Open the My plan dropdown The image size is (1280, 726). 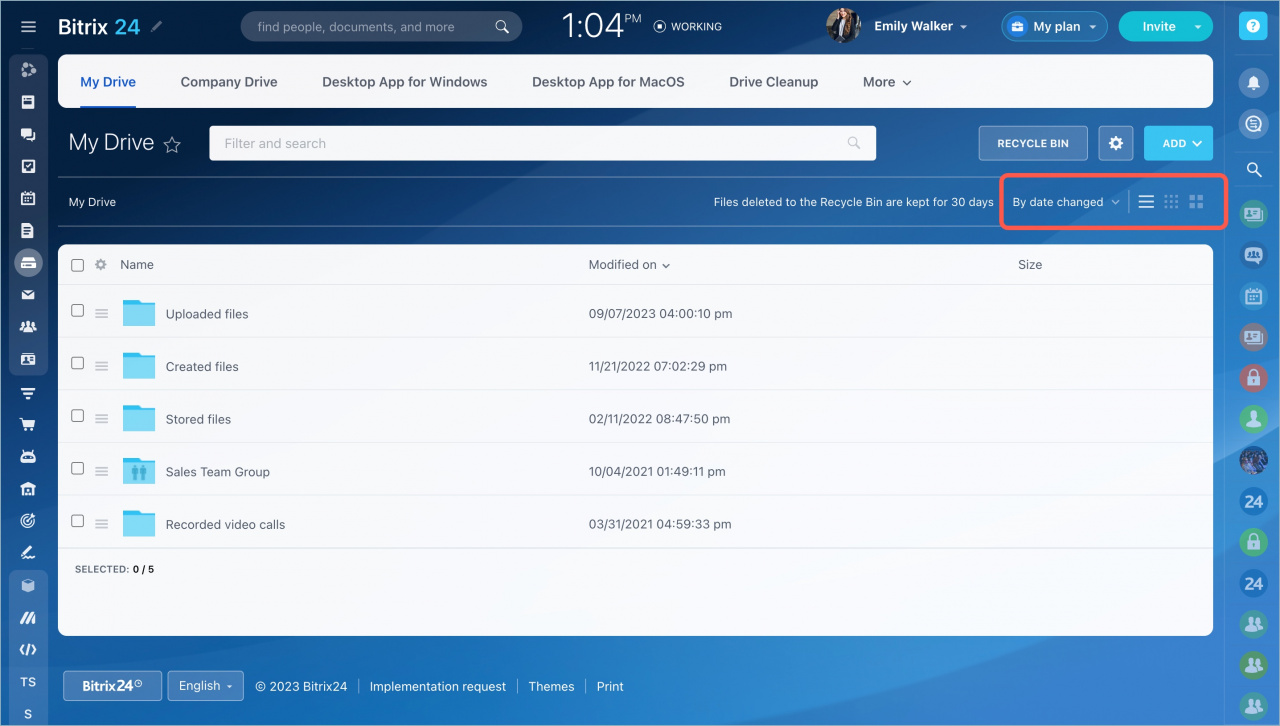(x=1054, y=27)
